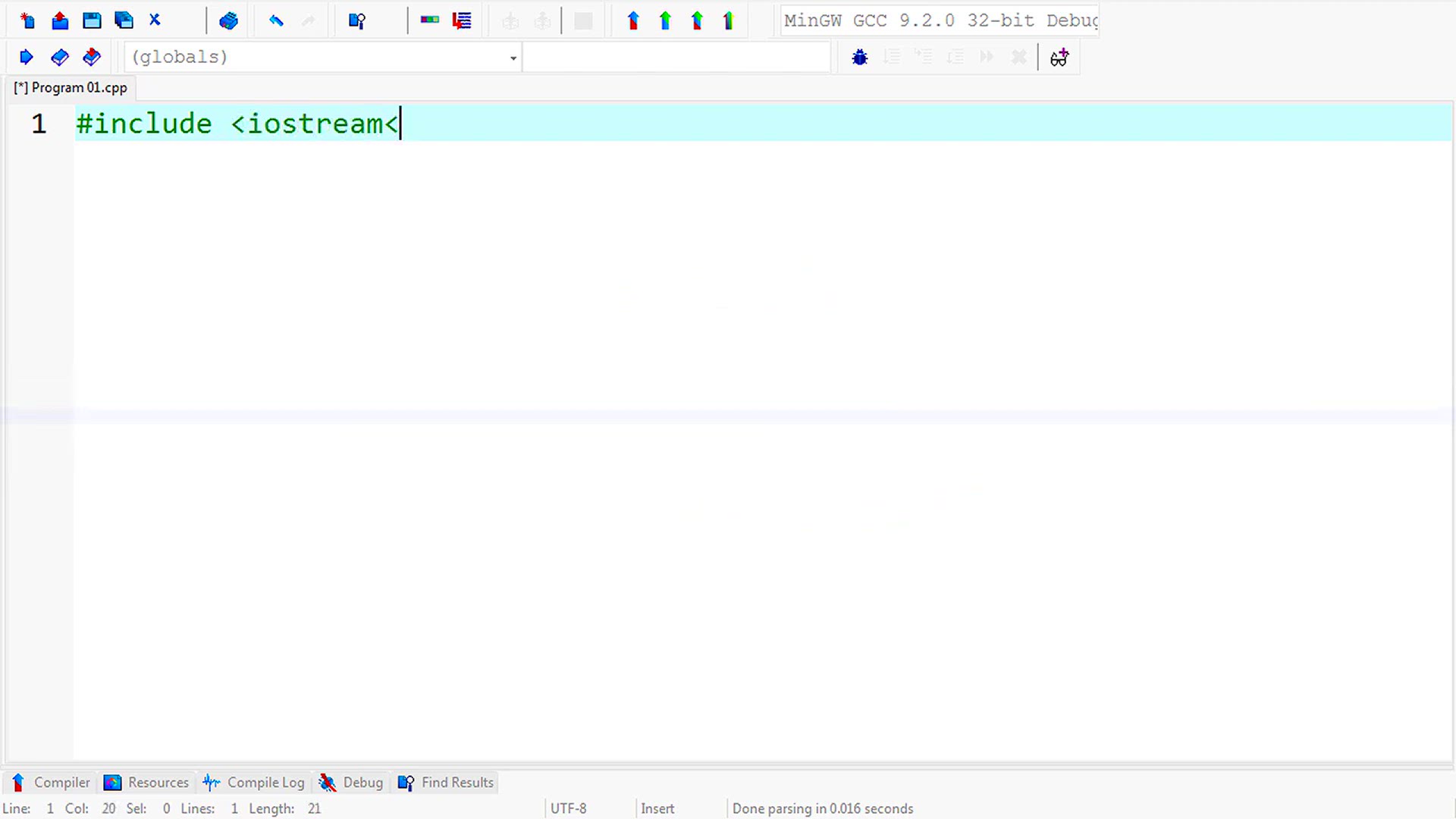Click the Insert mode status entry

pos(657,808)
